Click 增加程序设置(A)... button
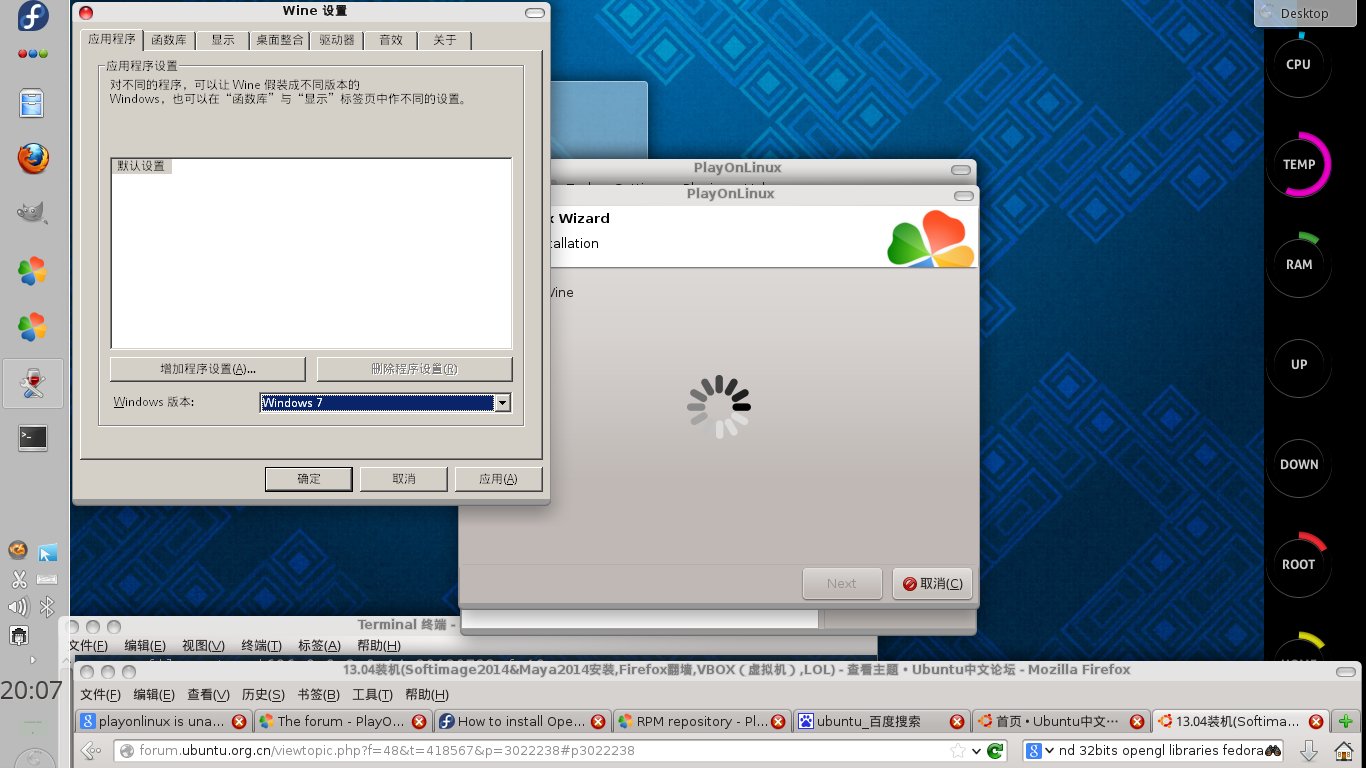The height and width of the screenshot is (768, 1366). [207, 368]
